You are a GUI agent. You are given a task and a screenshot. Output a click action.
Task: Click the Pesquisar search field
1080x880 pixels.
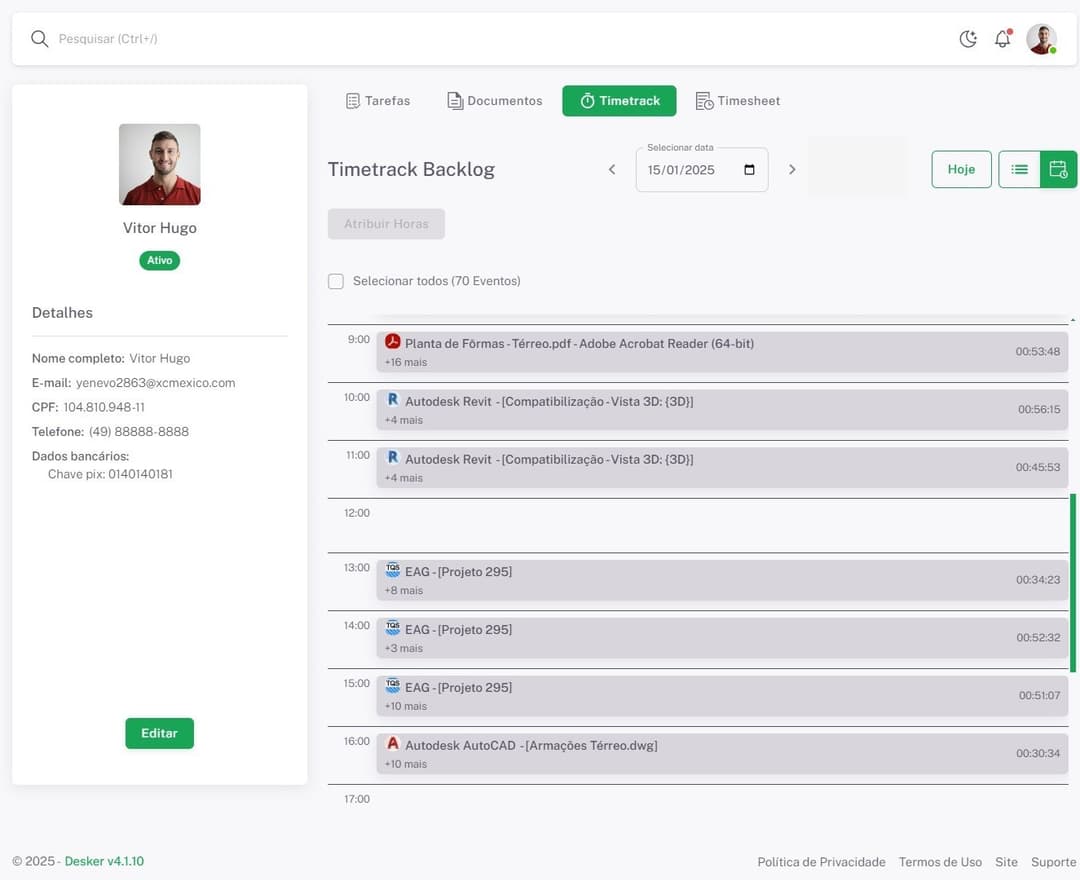click(x=108, y=39)
